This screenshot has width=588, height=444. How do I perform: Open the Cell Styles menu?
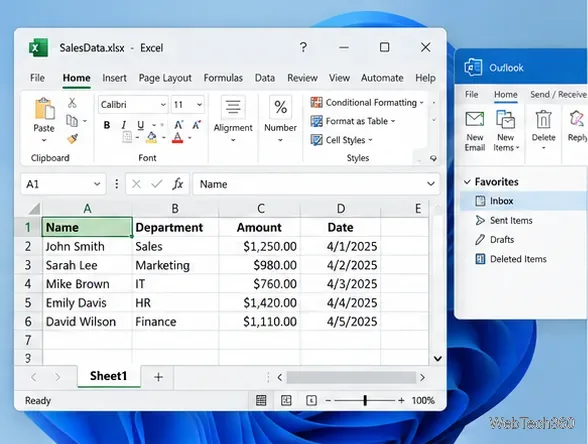[x=341, y=140]
